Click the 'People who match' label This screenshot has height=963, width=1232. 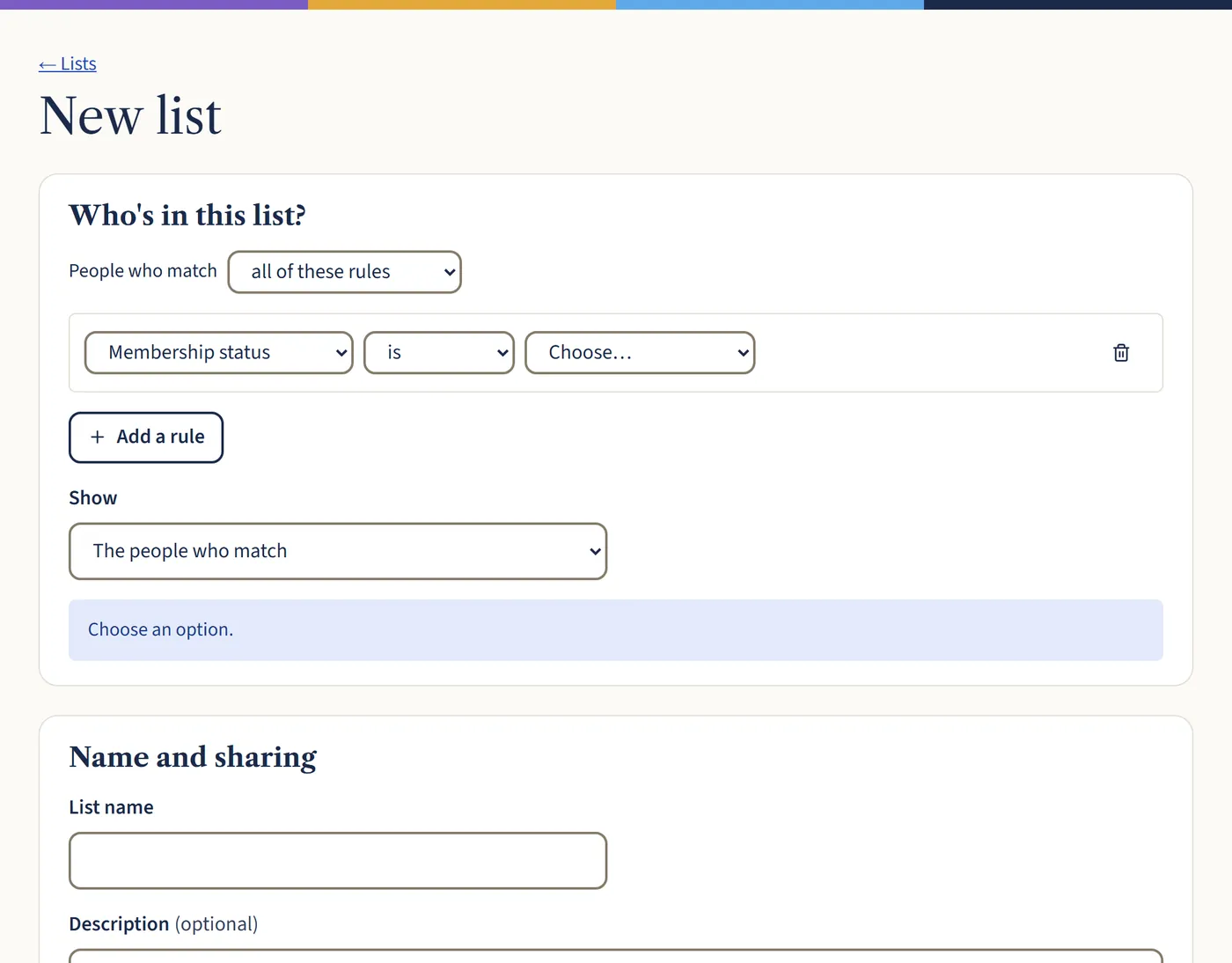point(143,271)
